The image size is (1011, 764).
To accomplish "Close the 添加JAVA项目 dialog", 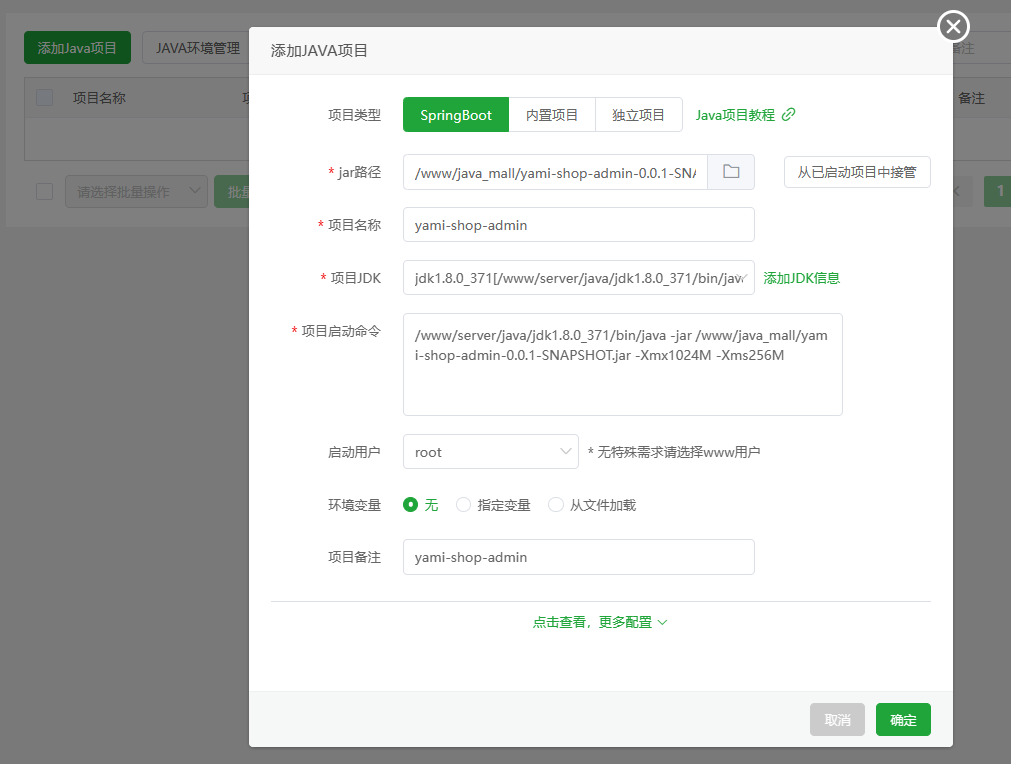I will click(951, 26).
